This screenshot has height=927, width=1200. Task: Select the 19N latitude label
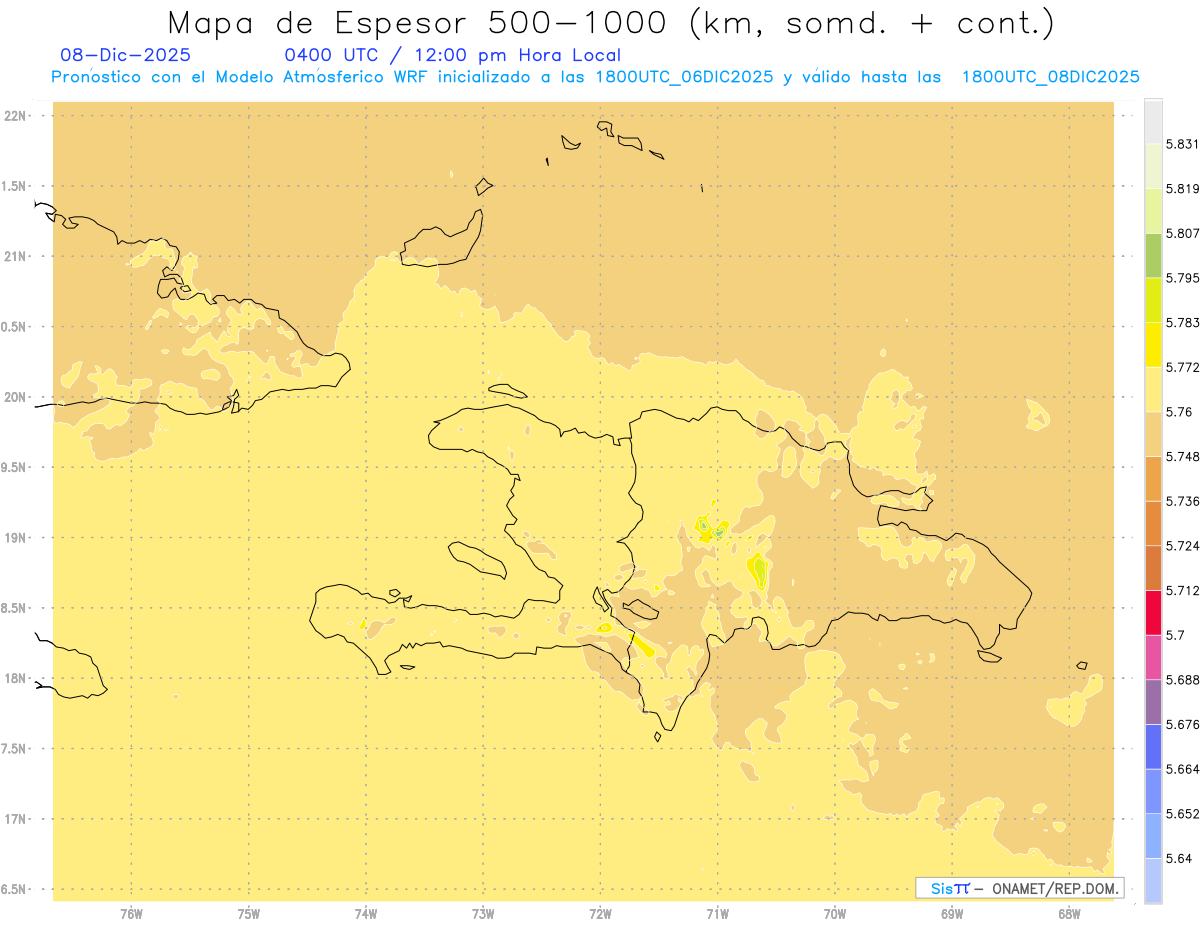point(16,538)
